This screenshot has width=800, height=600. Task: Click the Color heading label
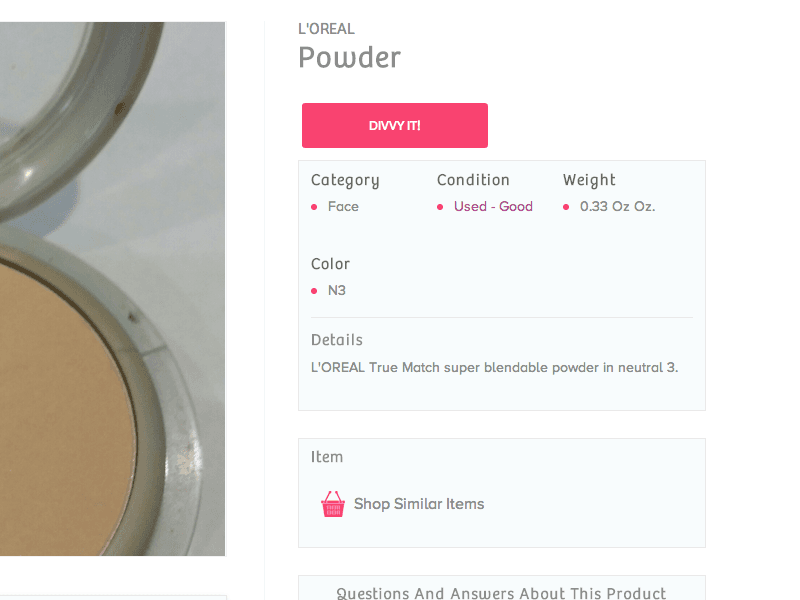pyautogui.click(x=331, y=264)
